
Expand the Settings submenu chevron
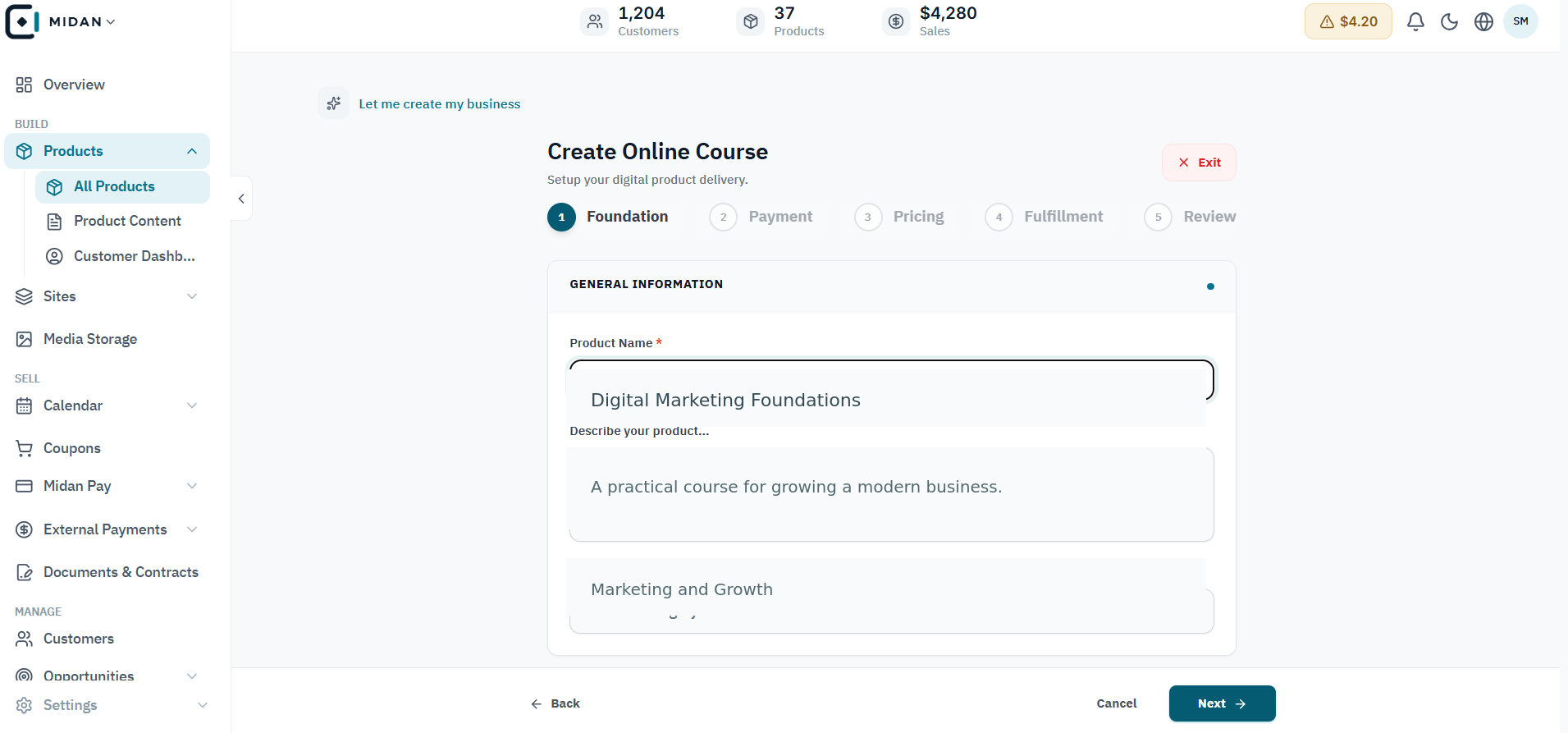point(203,705)
